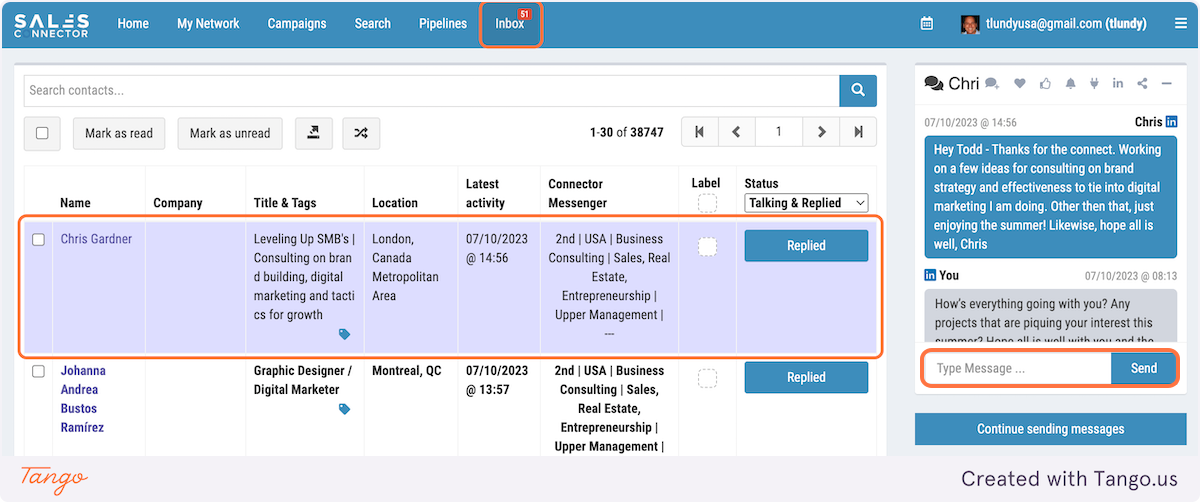Jump to last page of results
Viewport: 1200px width, 502px height.
pyautogui.click(x=858, y=132)
